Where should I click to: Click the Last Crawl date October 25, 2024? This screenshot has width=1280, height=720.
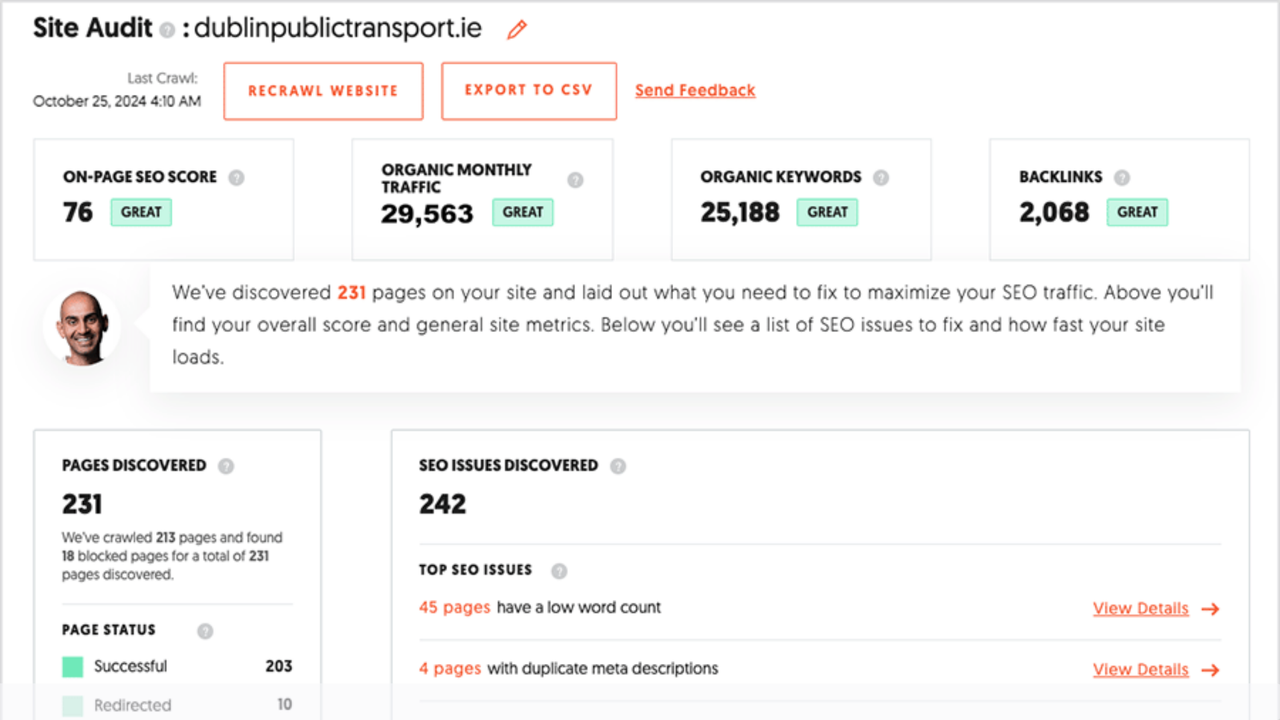pos(117,101)
